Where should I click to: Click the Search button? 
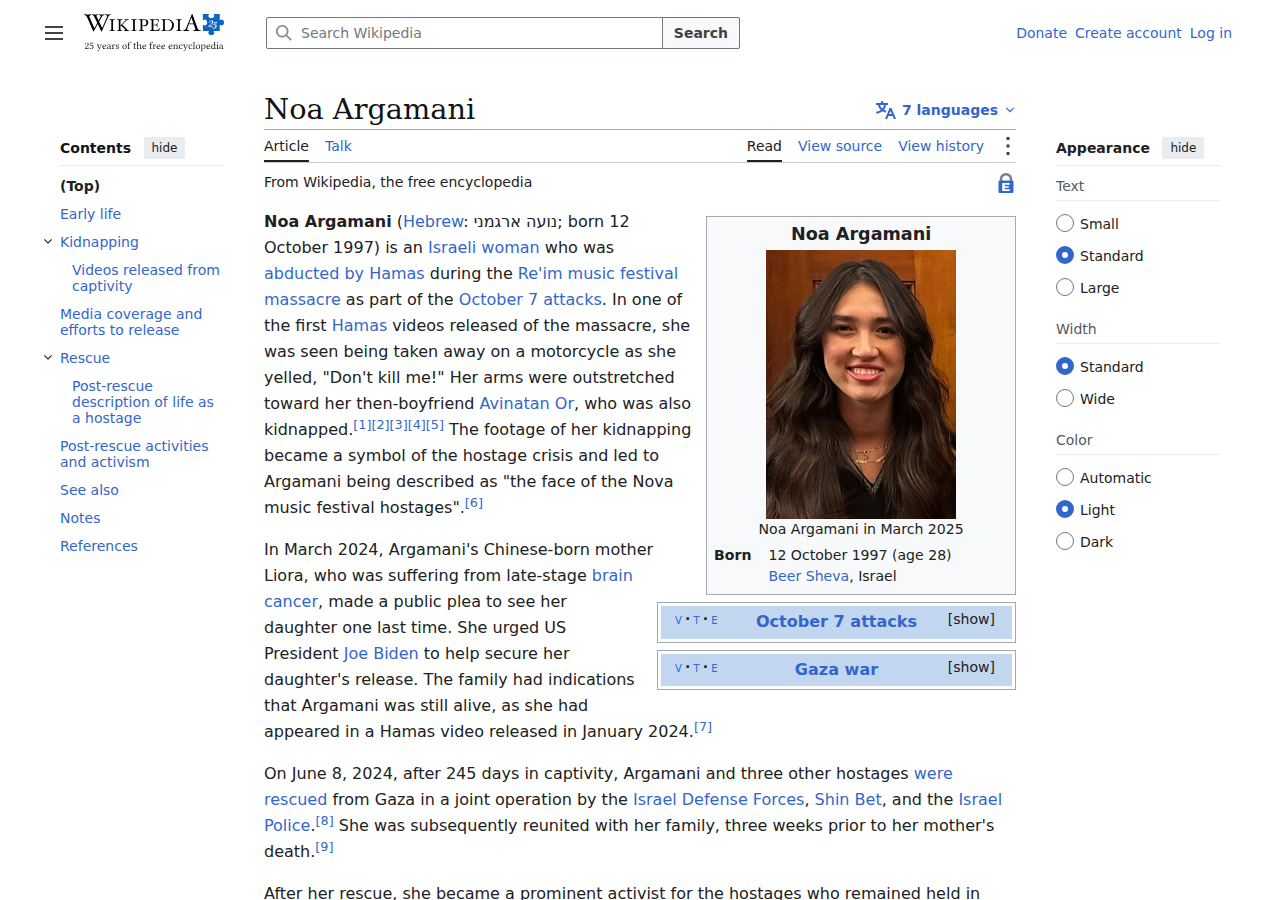point(701,33)
